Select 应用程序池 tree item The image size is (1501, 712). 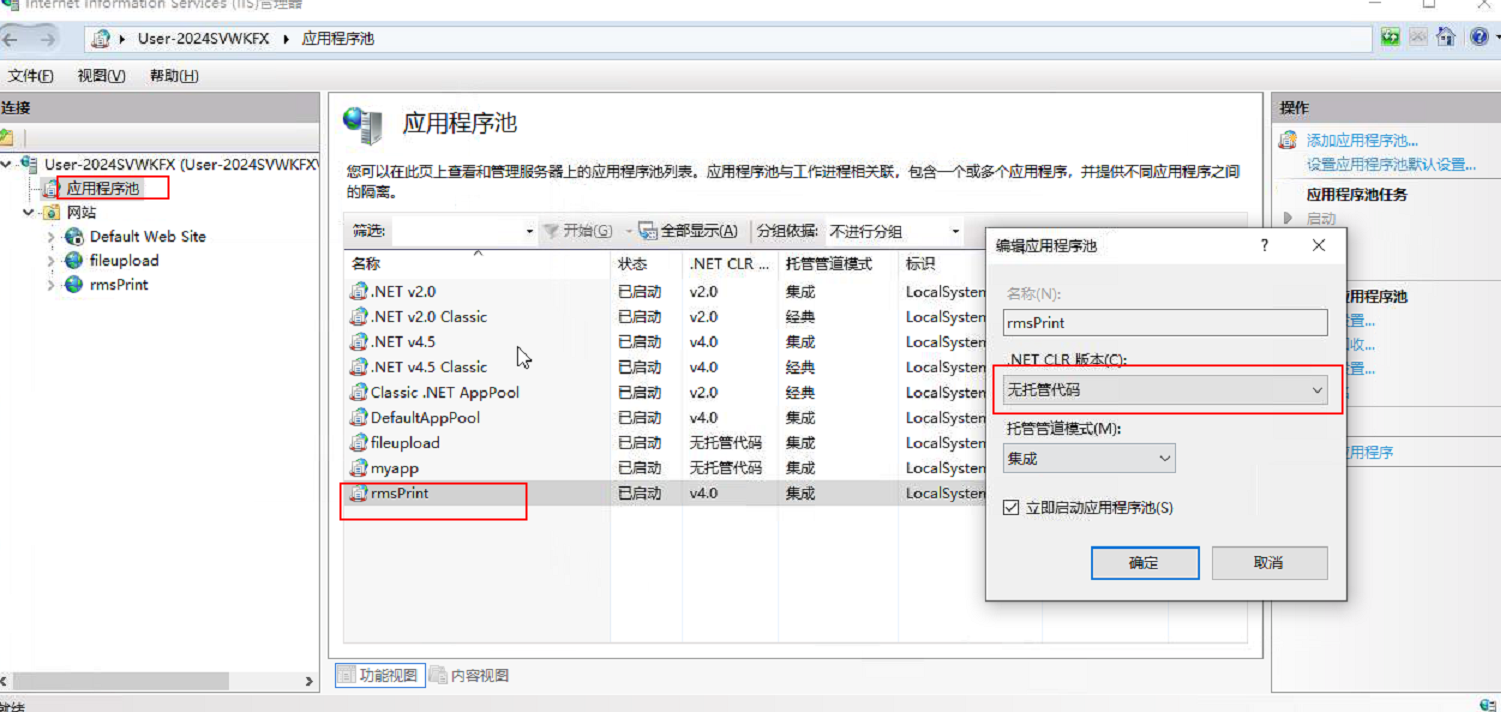pyautogui.click(x=104, y=188)
